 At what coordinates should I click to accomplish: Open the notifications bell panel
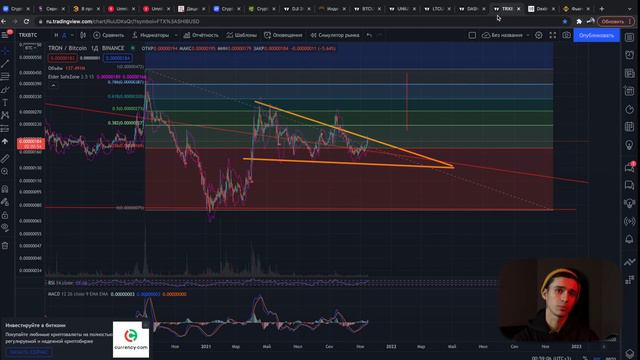(x=629, y=239)
